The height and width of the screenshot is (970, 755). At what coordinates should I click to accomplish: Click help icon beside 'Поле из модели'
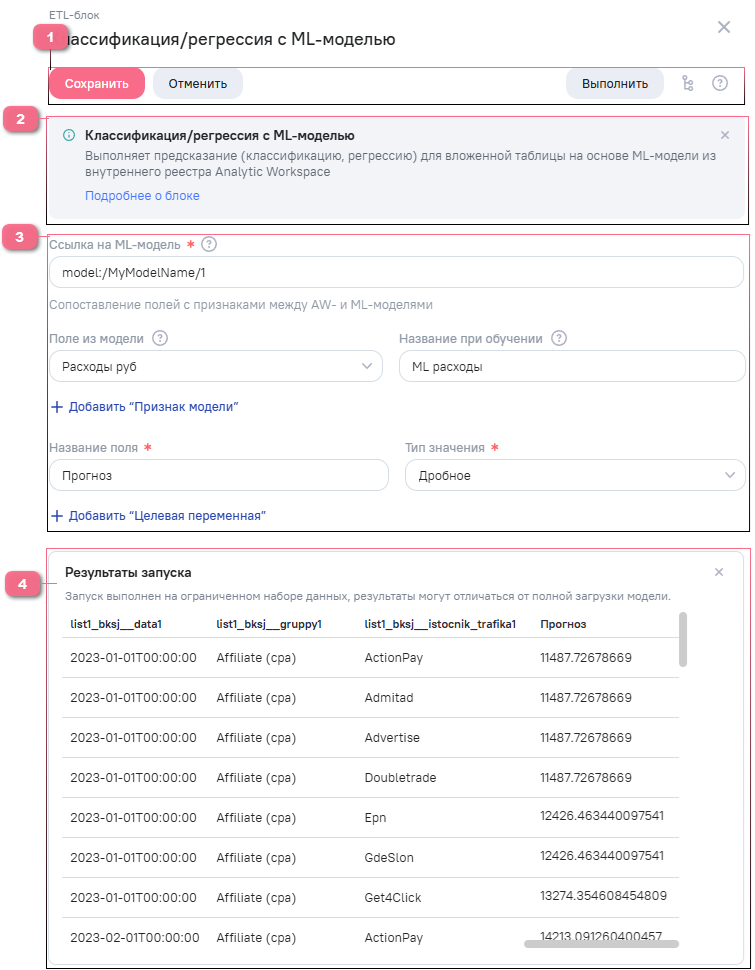point(160,338)
